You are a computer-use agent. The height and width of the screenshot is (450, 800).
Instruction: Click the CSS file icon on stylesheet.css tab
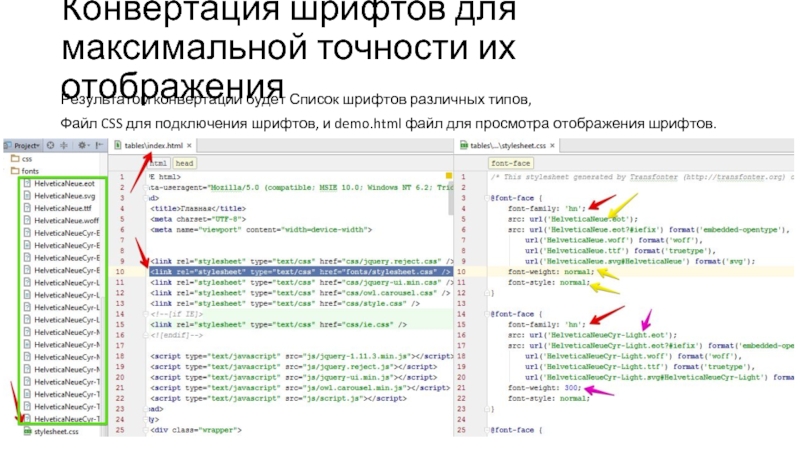tap(464, 145)
